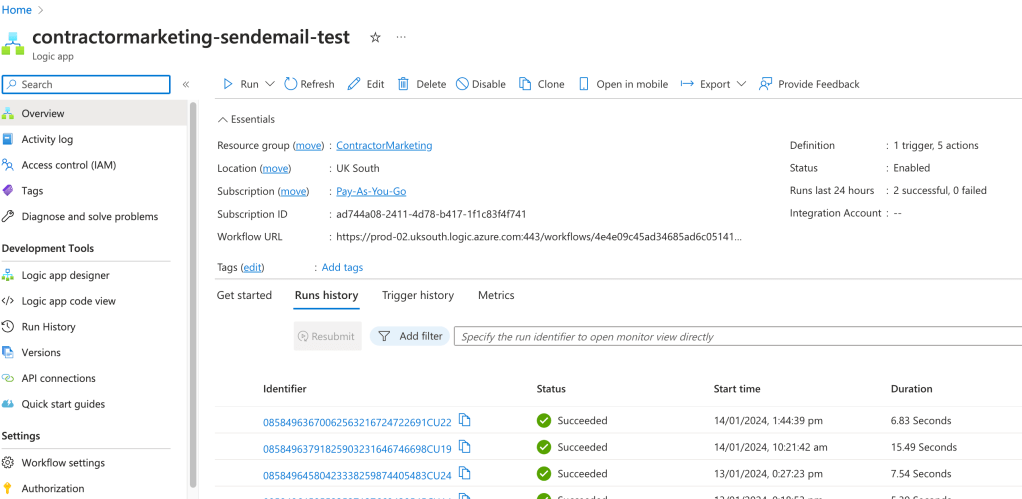Focus the sidebar Search box

click(86, 85)
